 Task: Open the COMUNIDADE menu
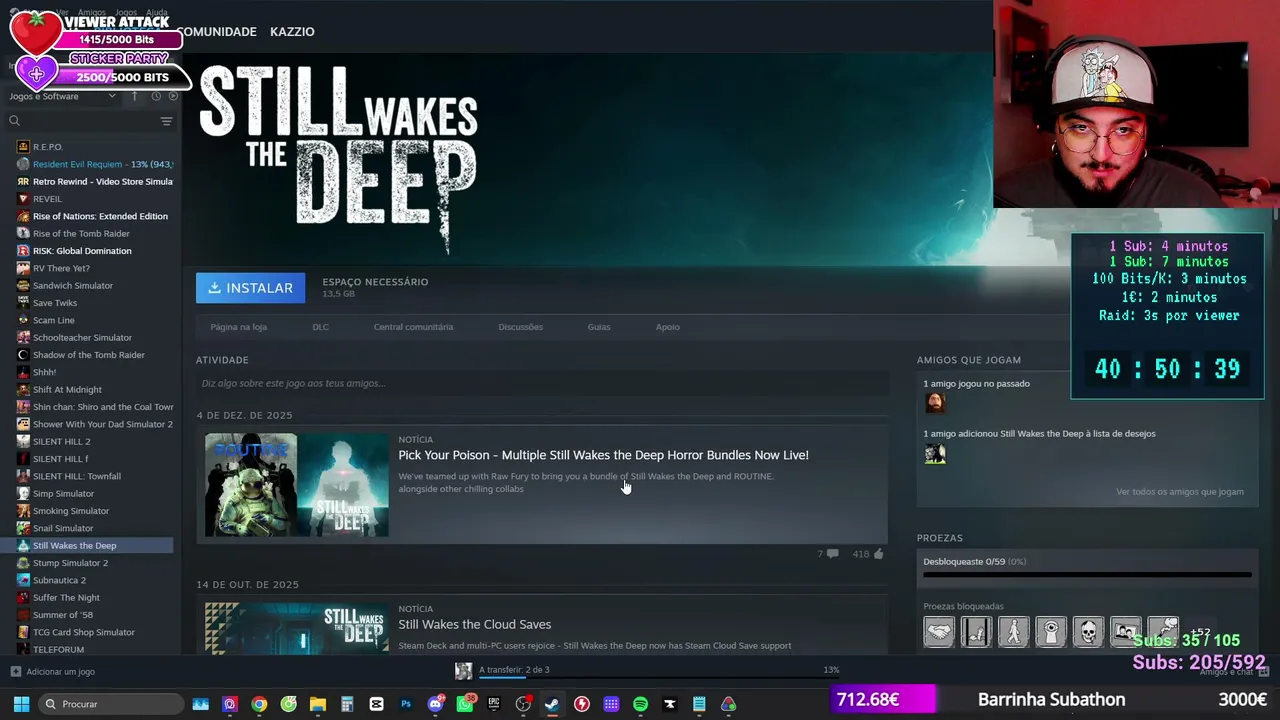coord(217,32)
